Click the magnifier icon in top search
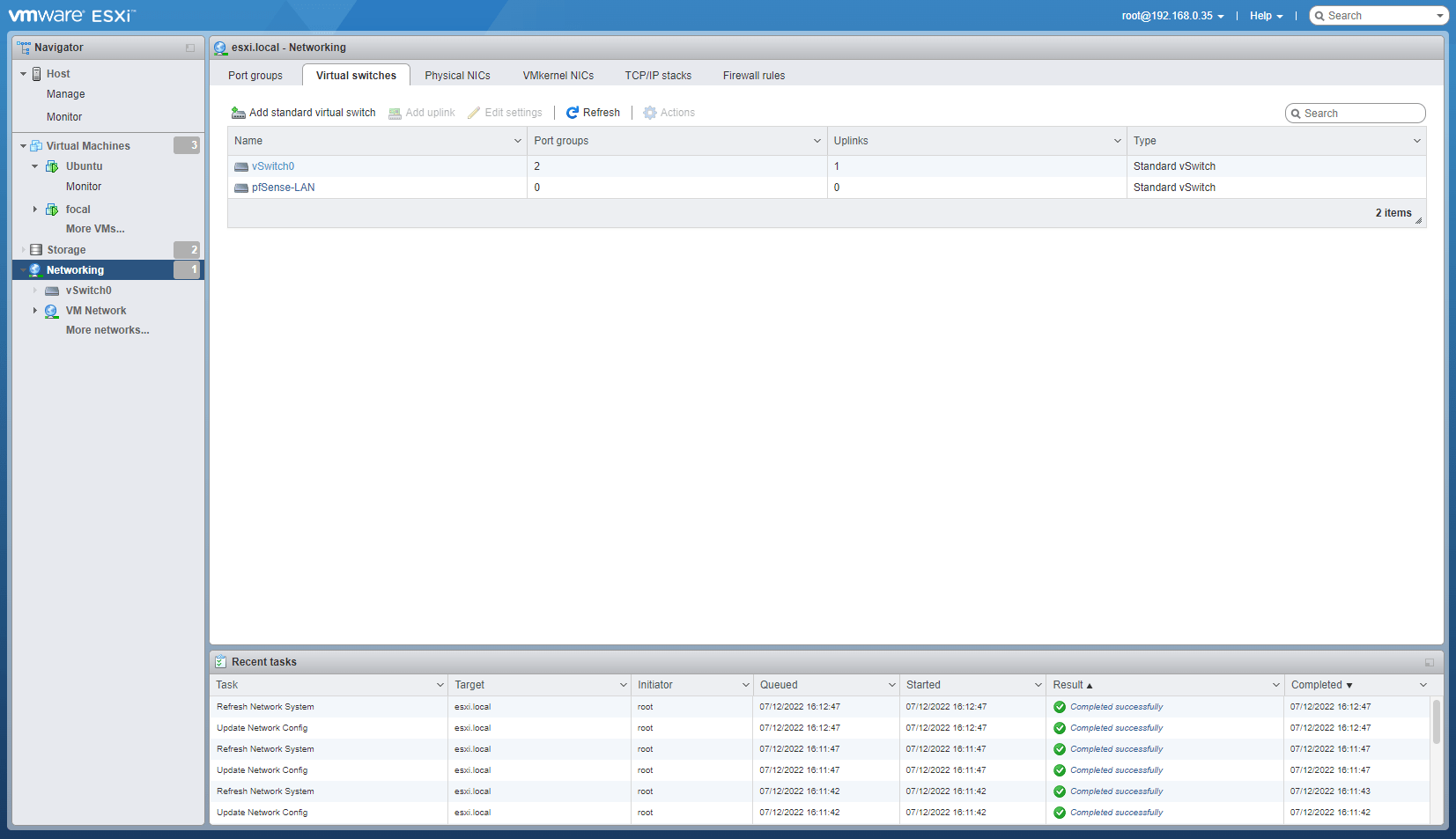Image resolution: width=1456 pixels, height=839 pixels. click(x=1319, y=16)
